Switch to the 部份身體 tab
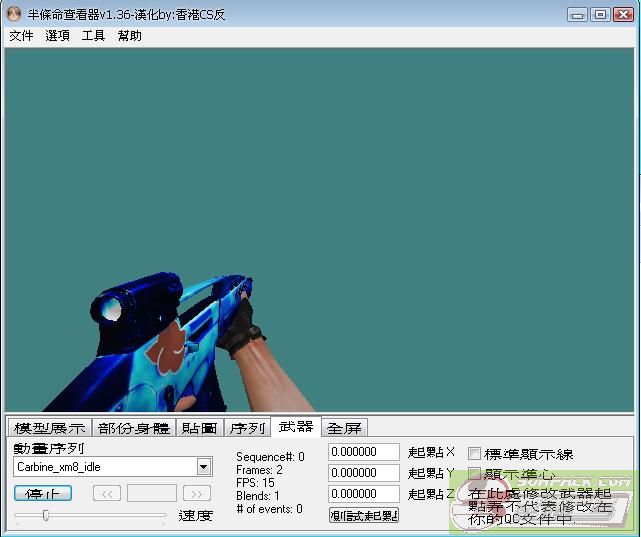Viewport: 641px width, 537px height. pos(133,428)
